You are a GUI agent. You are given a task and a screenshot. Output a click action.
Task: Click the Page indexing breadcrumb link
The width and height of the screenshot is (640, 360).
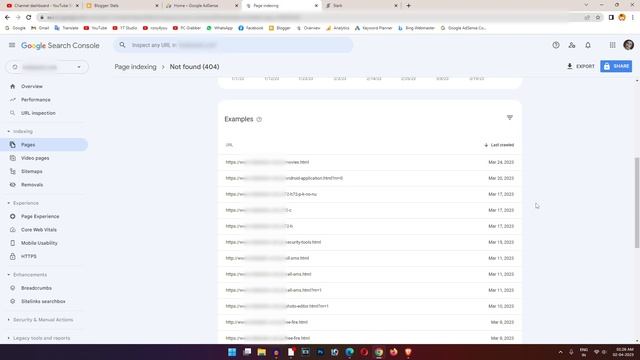(135, 67)
